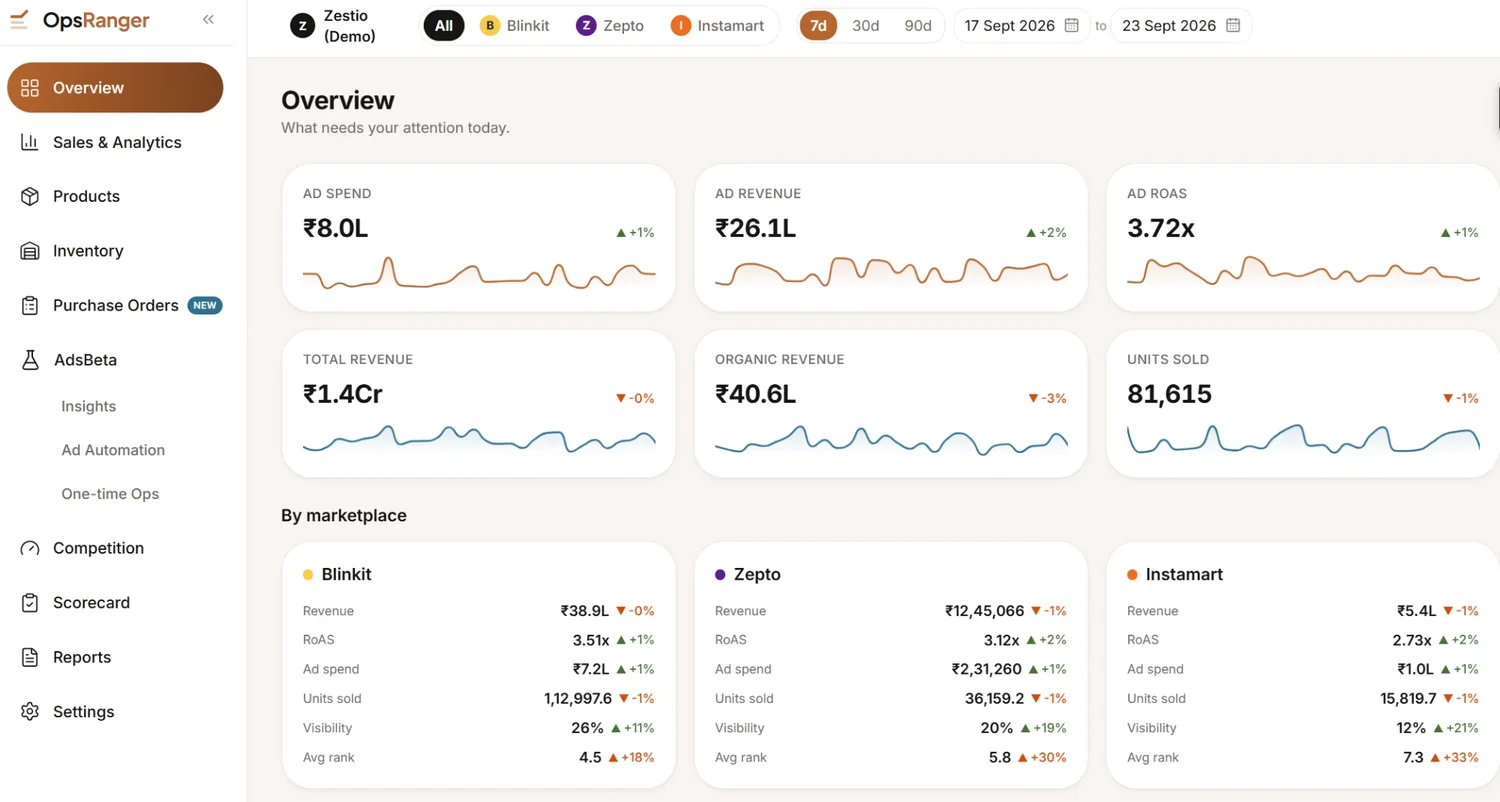Open the 17 Sept 2026 start date picker
Image resolution: width=1500 pixels, height=802 pixels.
click(1021, 26)
